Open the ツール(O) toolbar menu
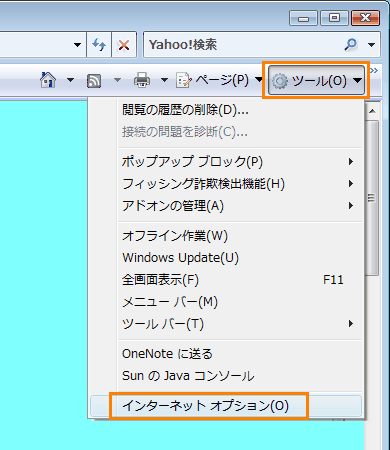 point(316,80)
